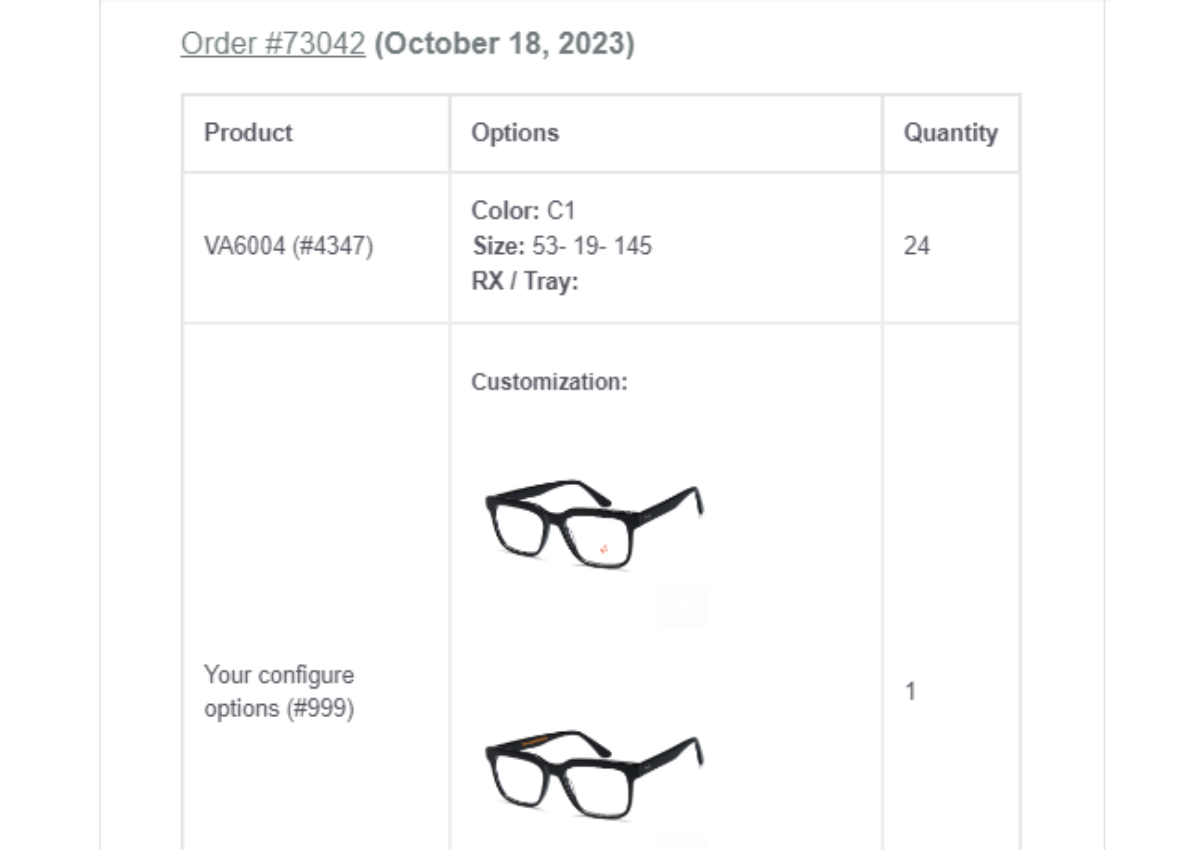Click the Color: C1 option text
1200x850 pixels.
coord(523,211)
